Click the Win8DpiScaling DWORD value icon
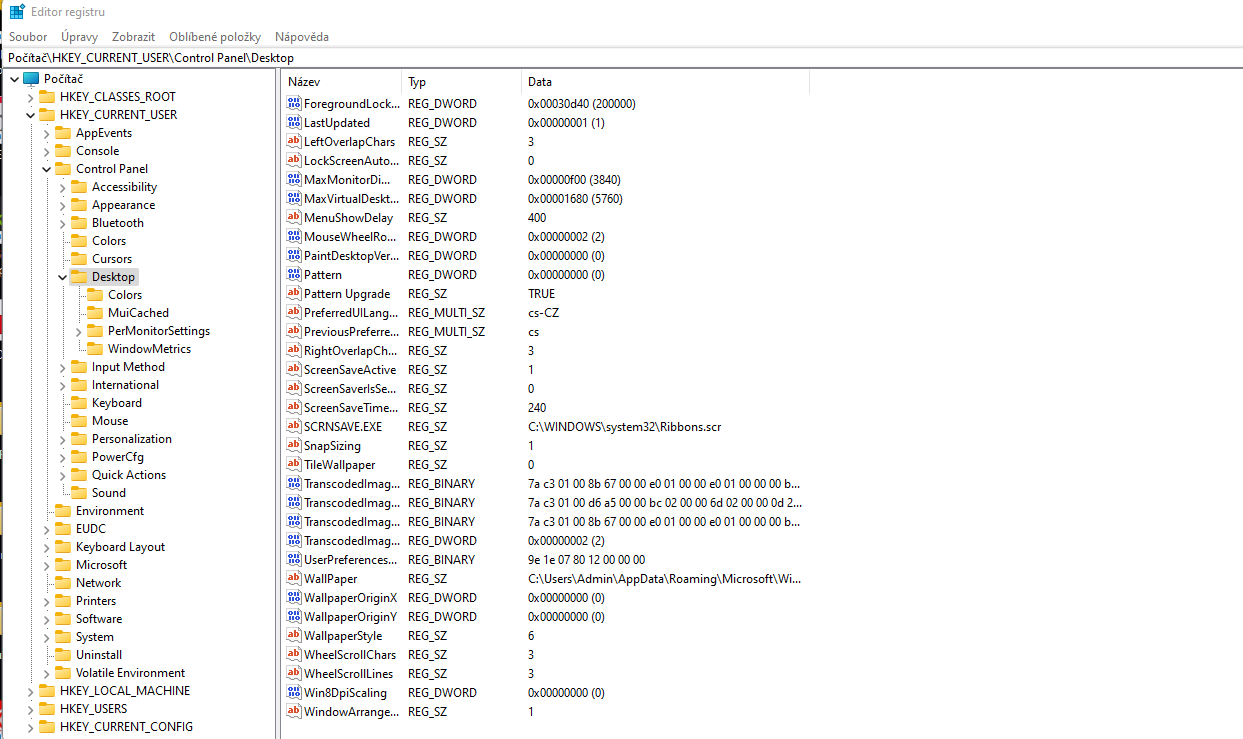The width and height of the screenshot is (1243, 739). (x=294, y=692)
